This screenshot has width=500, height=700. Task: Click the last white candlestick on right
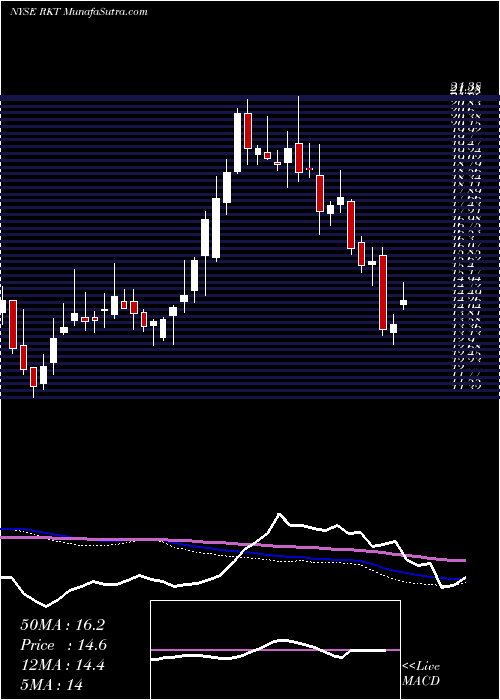(x=404, y=303)
